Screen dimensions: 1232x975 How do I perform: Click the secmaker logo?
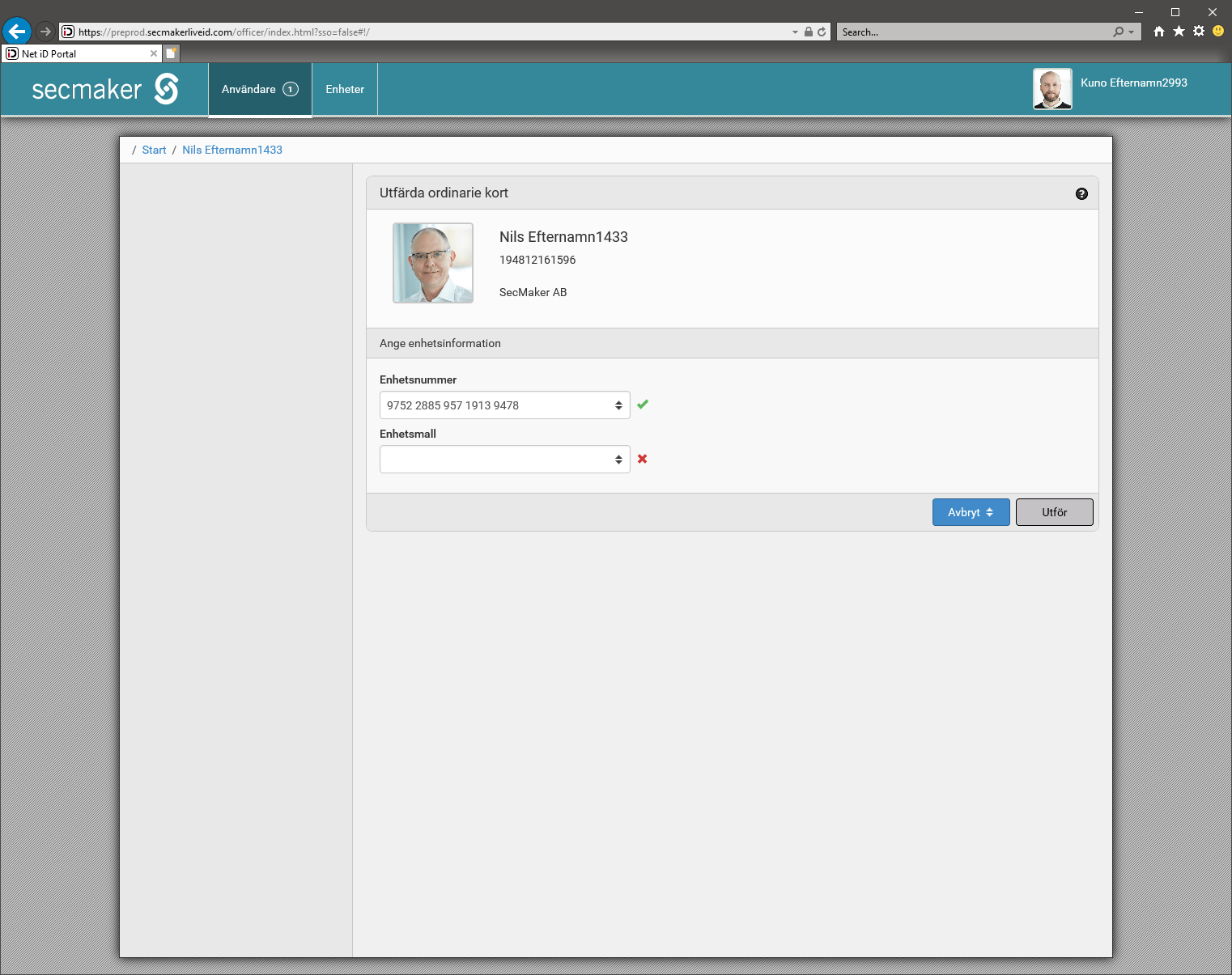(104, 89)
